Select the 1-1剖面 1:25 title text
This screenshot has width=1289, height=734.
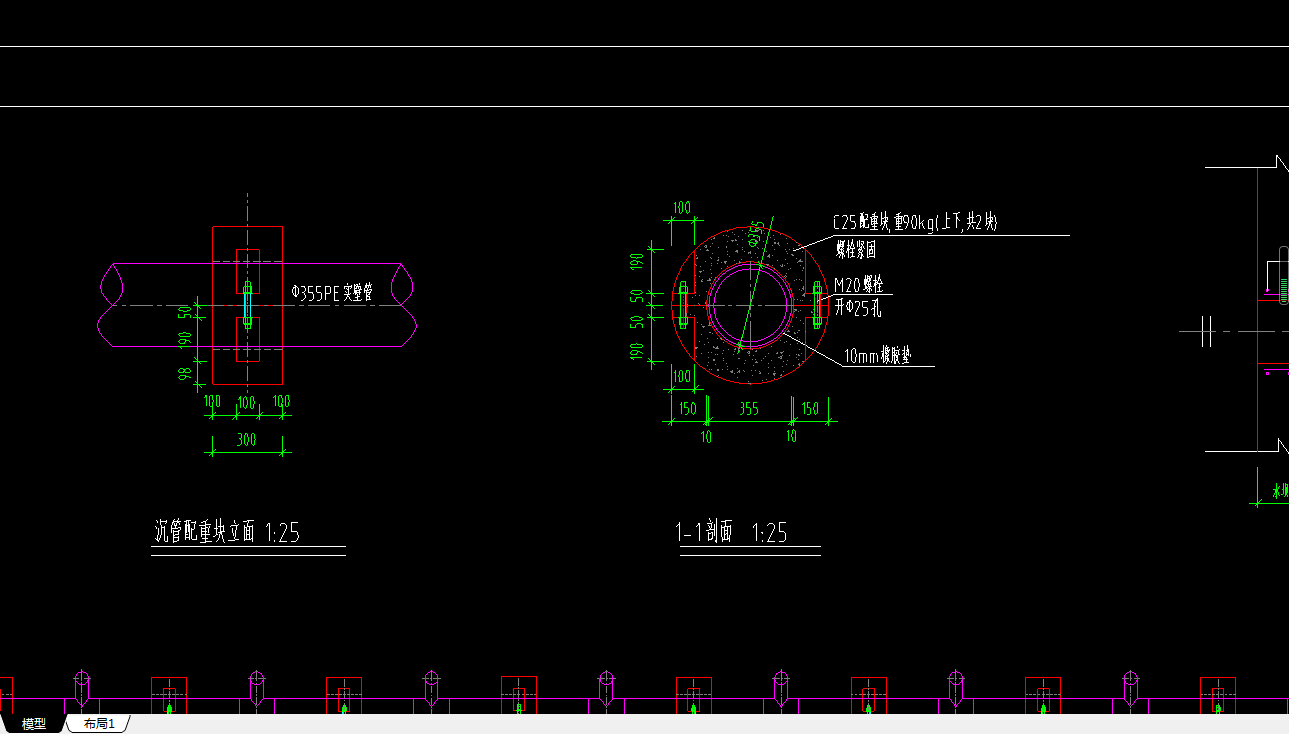733,532
